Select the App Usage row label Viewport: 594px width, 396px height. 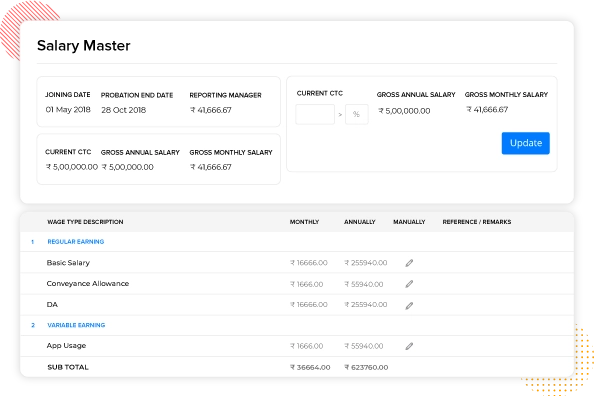tap(66, 346)
